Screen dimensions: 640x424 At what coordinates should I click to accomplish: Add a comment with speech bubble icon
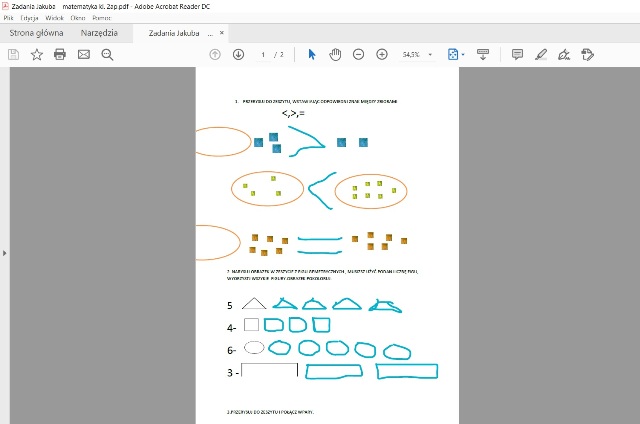click(517, 54)
